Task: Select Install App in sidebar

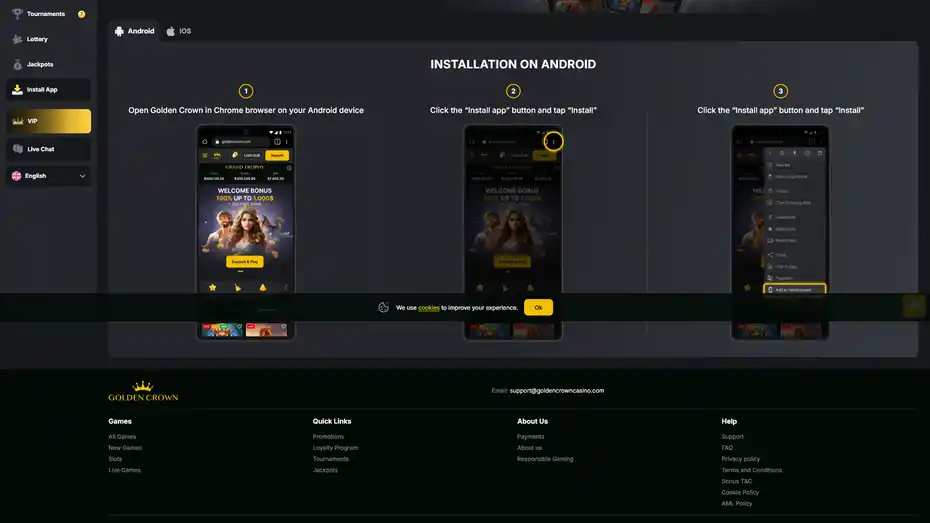Action: 49,90
